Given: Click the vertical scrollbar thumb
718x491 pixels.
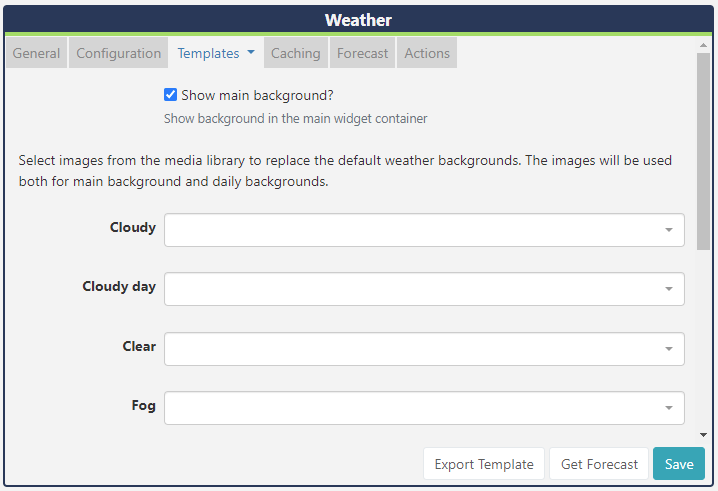Looking at the screenshot, I should 703,150.
